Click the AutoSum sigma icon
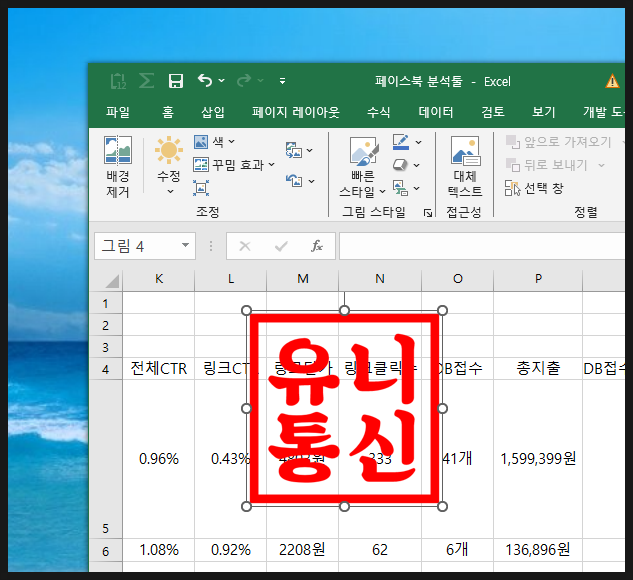 (x=147, y=81)
